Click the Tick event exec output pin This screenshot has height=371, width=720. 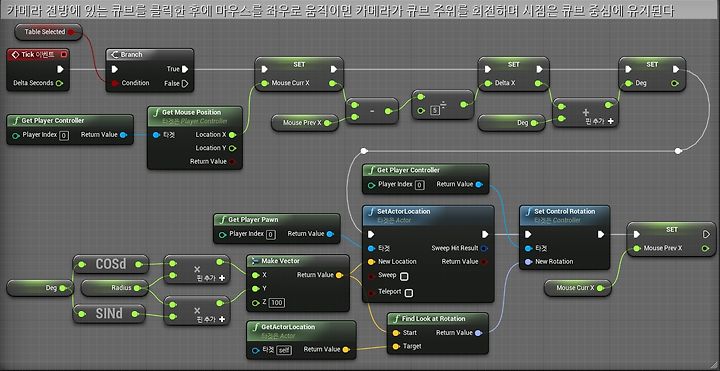(60, 69)
